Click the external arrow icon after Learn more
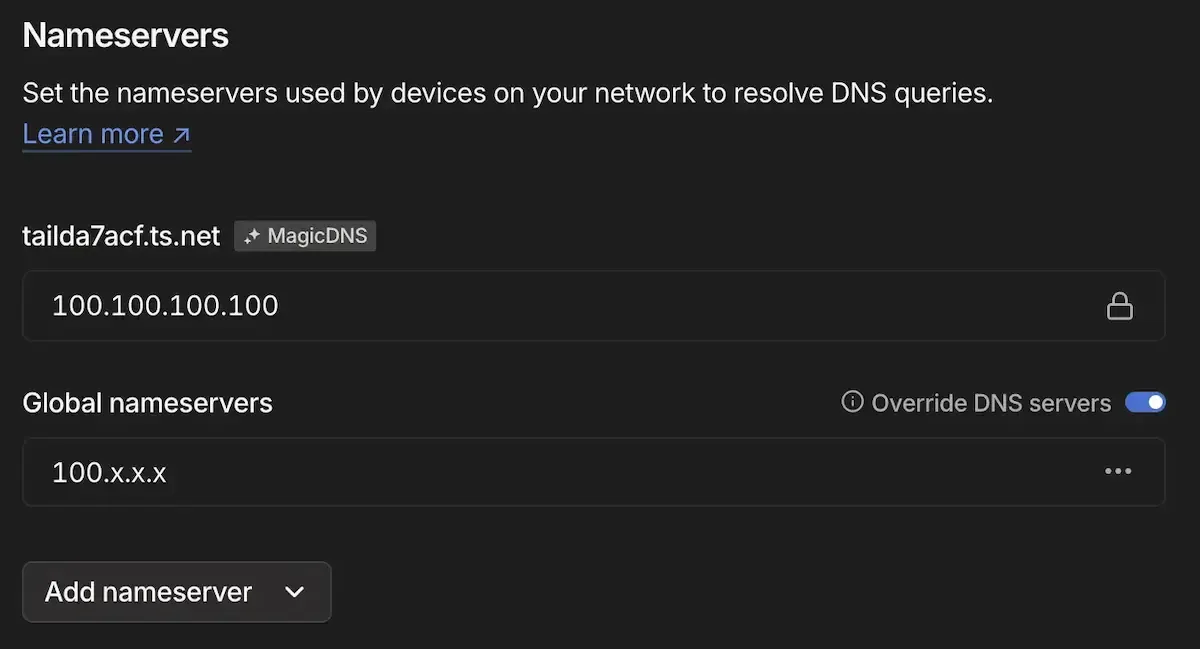 tap(181, 135)
